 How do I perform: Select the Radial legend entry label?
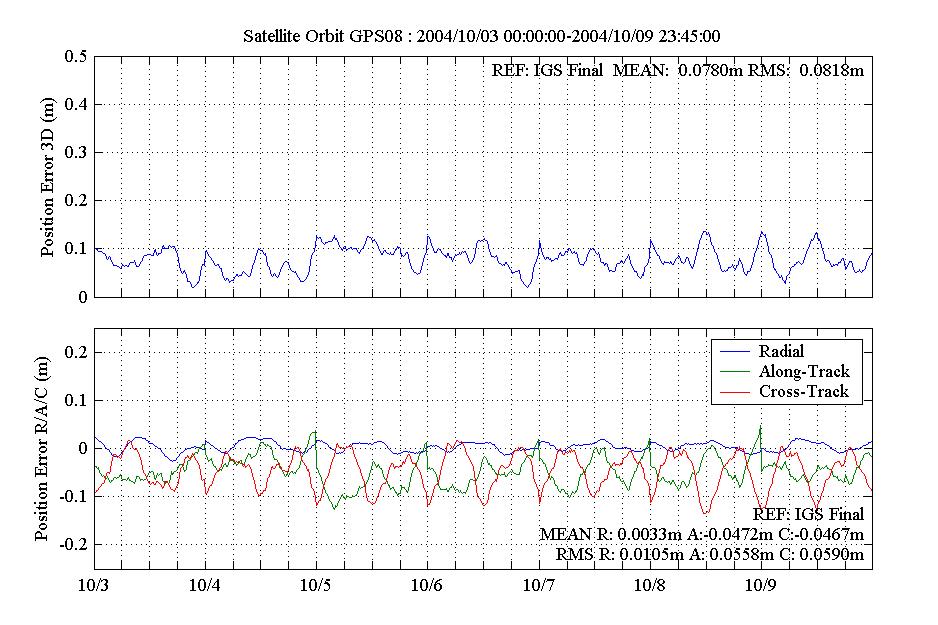point(783,352)
